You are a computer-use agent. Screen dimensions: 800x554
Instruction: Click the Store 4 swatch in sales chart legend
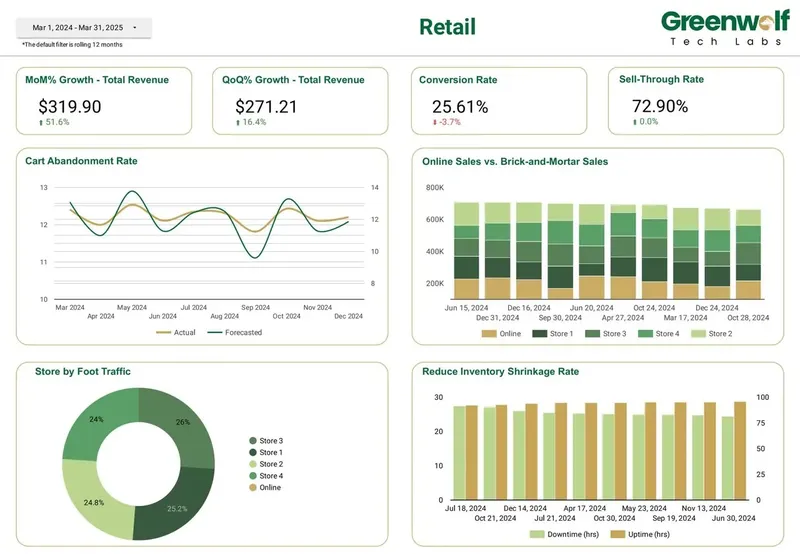(645, 334)
